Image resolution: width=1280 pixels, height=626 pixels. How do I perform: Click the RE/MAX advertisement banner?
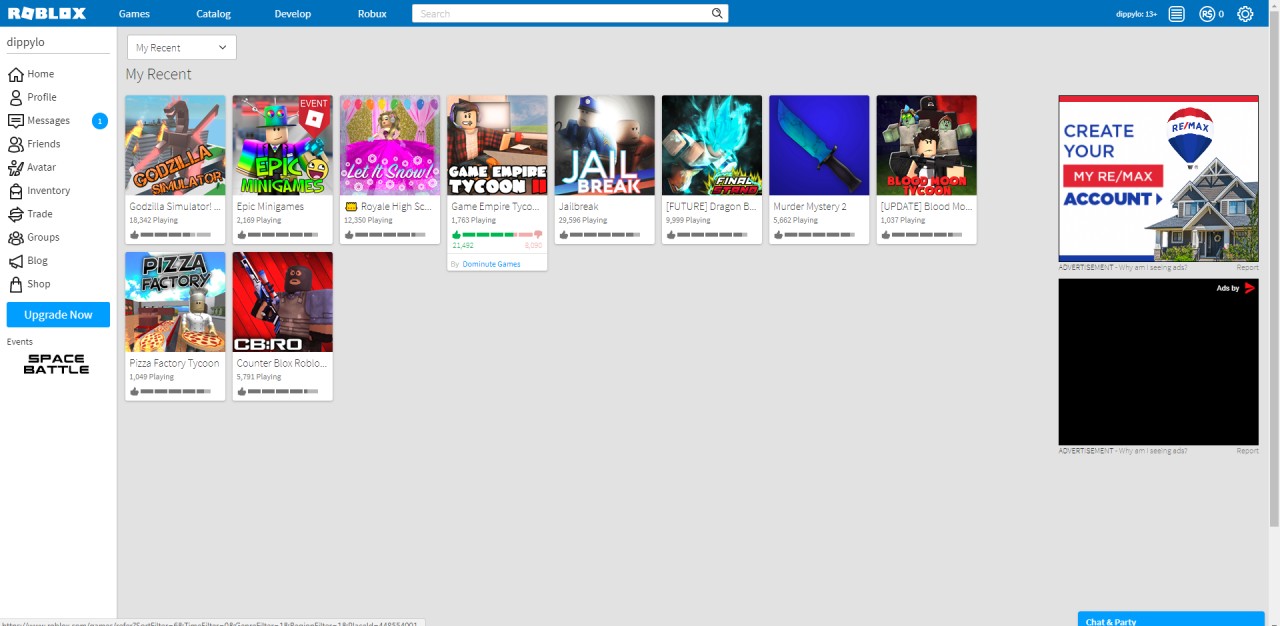coord(1159,178)
